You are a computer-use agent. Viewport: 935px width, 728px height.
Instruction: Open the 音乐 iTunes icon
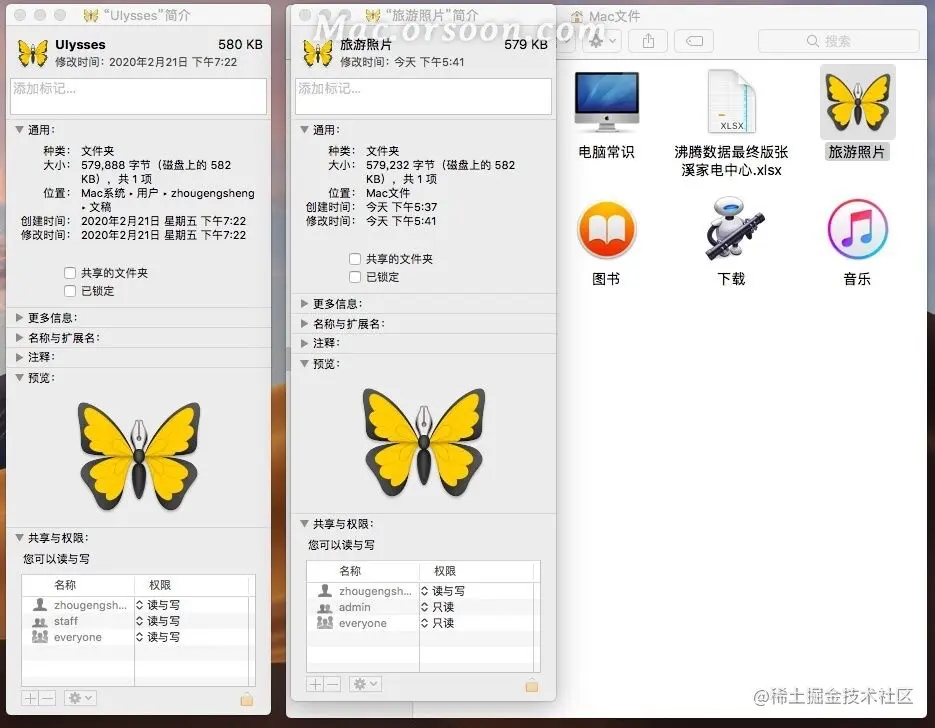click(857, 230)
